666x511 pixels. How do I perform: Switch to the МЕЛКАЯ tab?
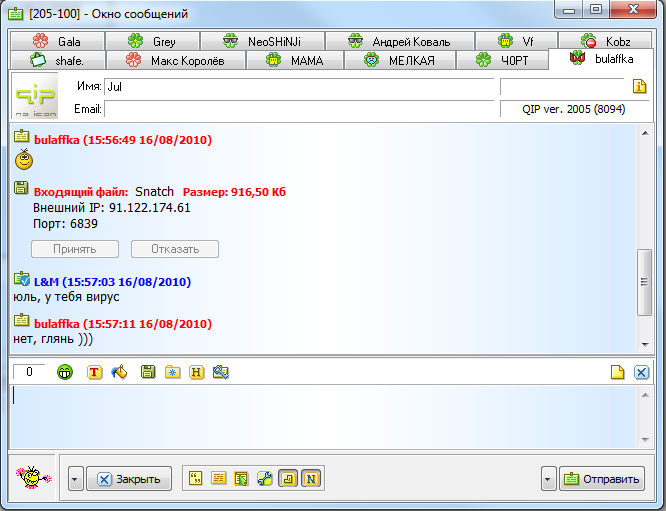point(400,60)
